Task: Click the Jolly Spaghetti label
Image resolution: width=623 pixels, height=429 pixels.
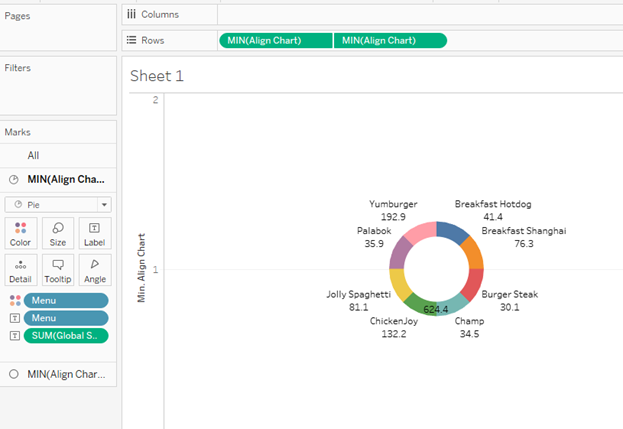Action: [358, 294]
